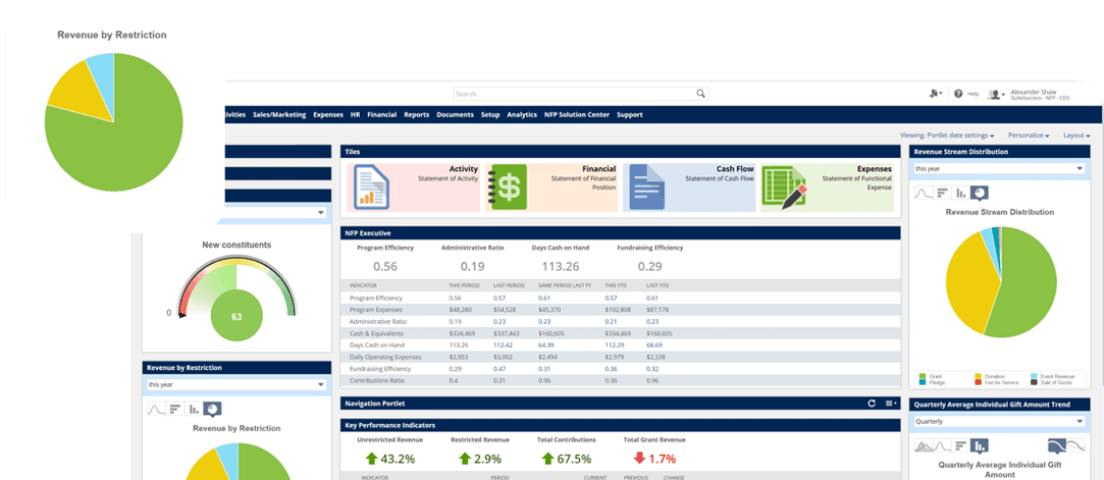The width and height of the screenshot is (1104, 480).
Task: Click the Grant green legend swatch
Action: point(922,377)
